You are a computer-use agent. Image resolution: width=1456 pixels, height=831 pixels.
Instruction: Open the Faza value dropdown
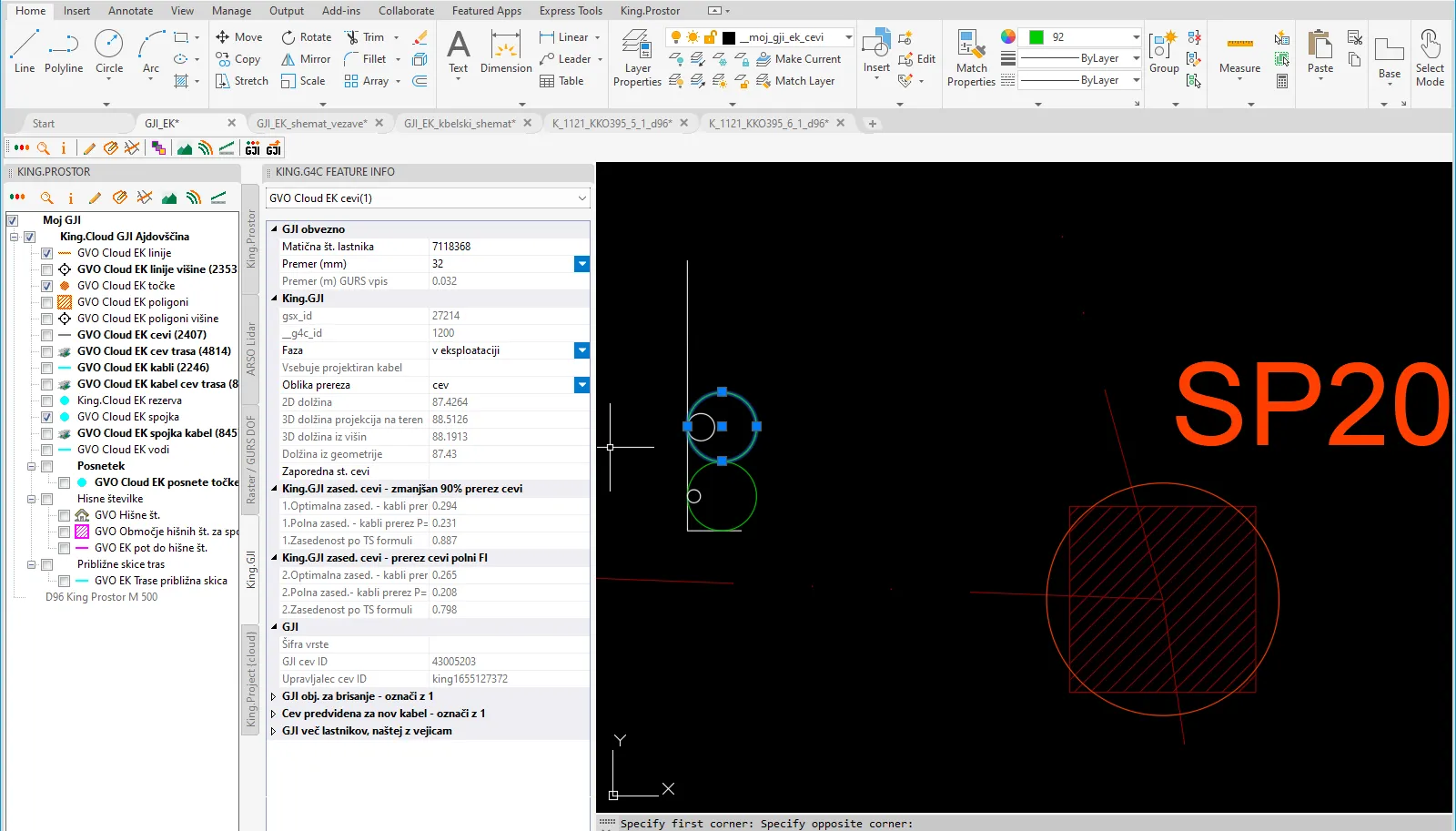pyautogui.click(x=581, y=350)
